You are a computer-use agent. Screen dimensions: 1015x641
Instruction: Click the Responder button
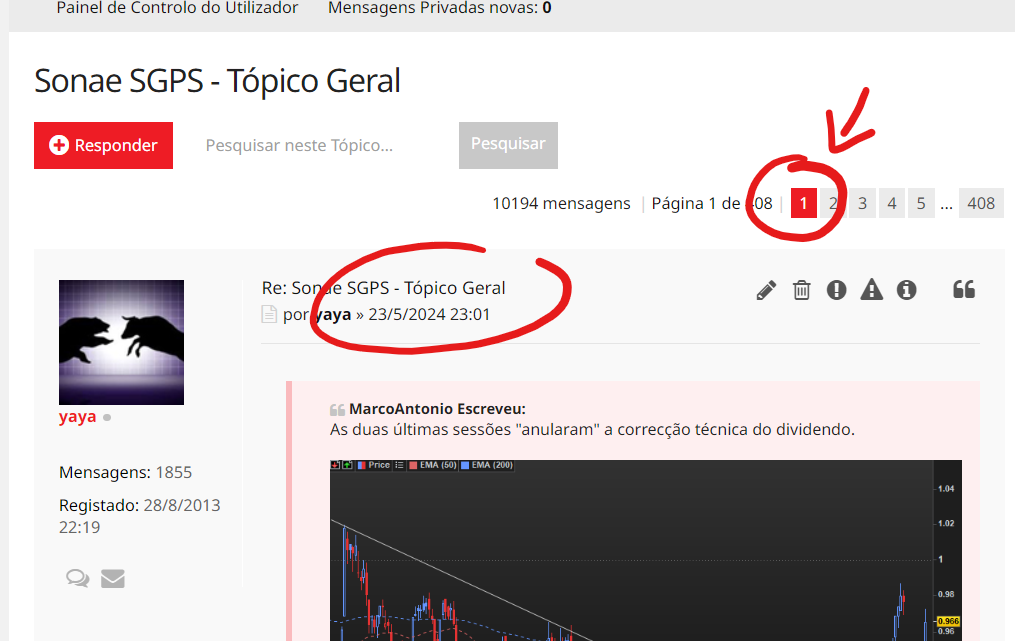point(104,146)
